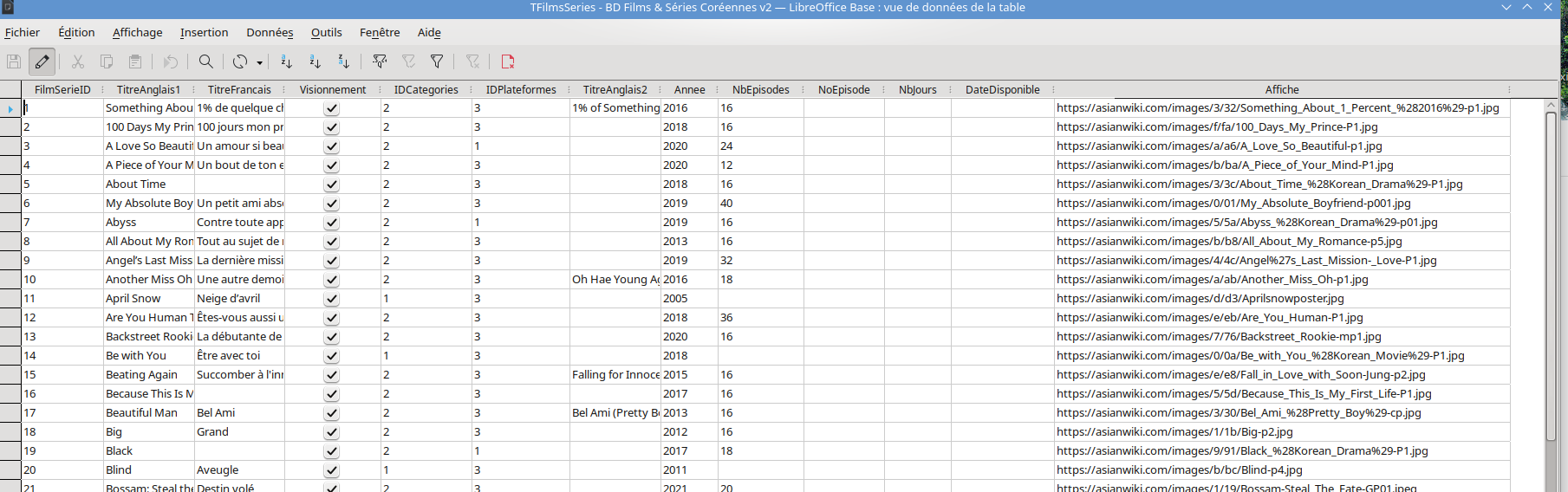Open the Données menu
This screenshot has width=1568, height=492.
[x=270, y=32]
